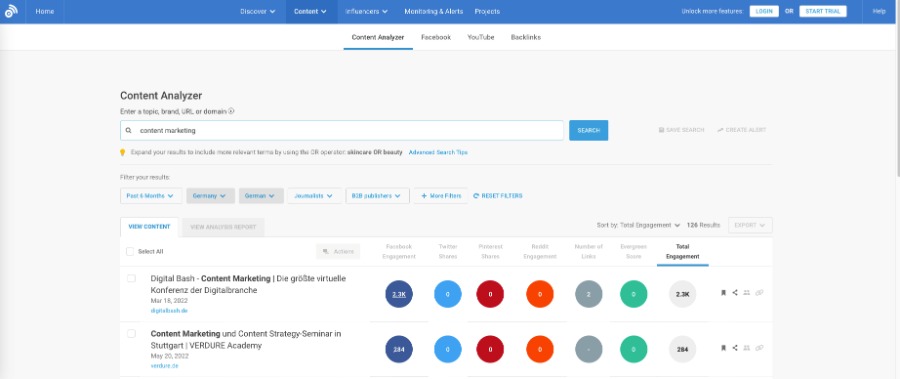Open the digitalbash.de link
The image size is (900, 379).
[x=169, y=311]
